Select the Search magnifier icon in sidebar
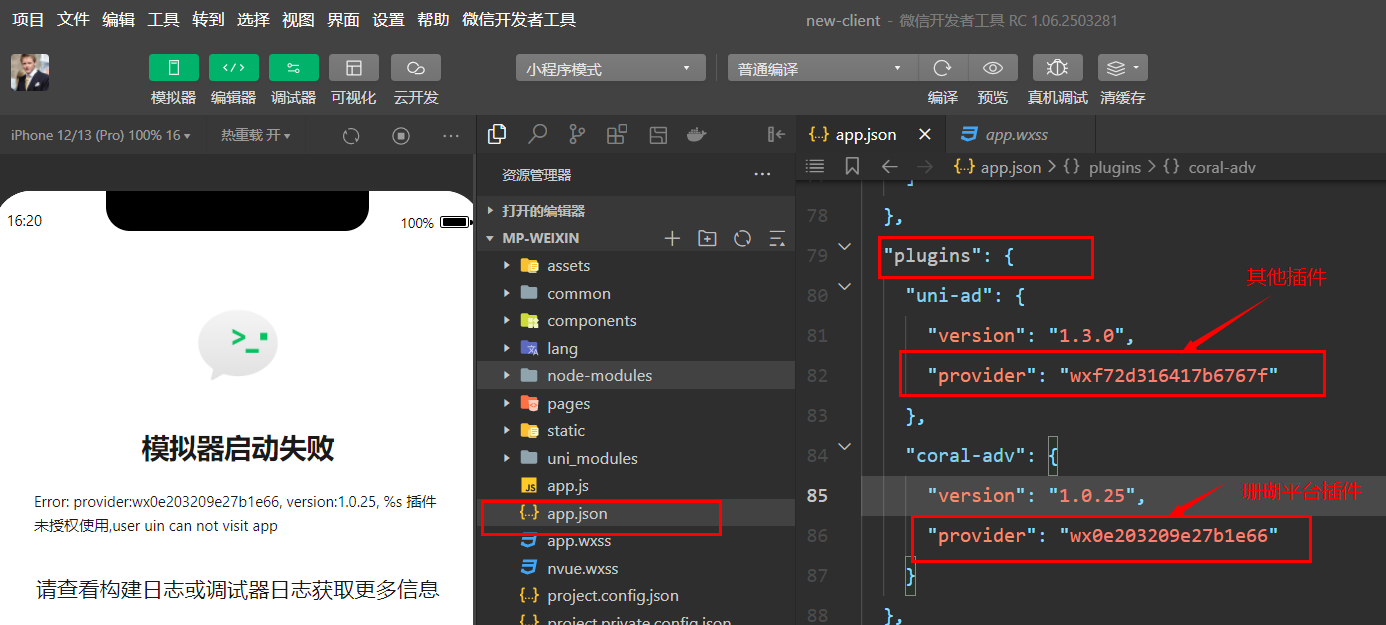 coord(538,134)
